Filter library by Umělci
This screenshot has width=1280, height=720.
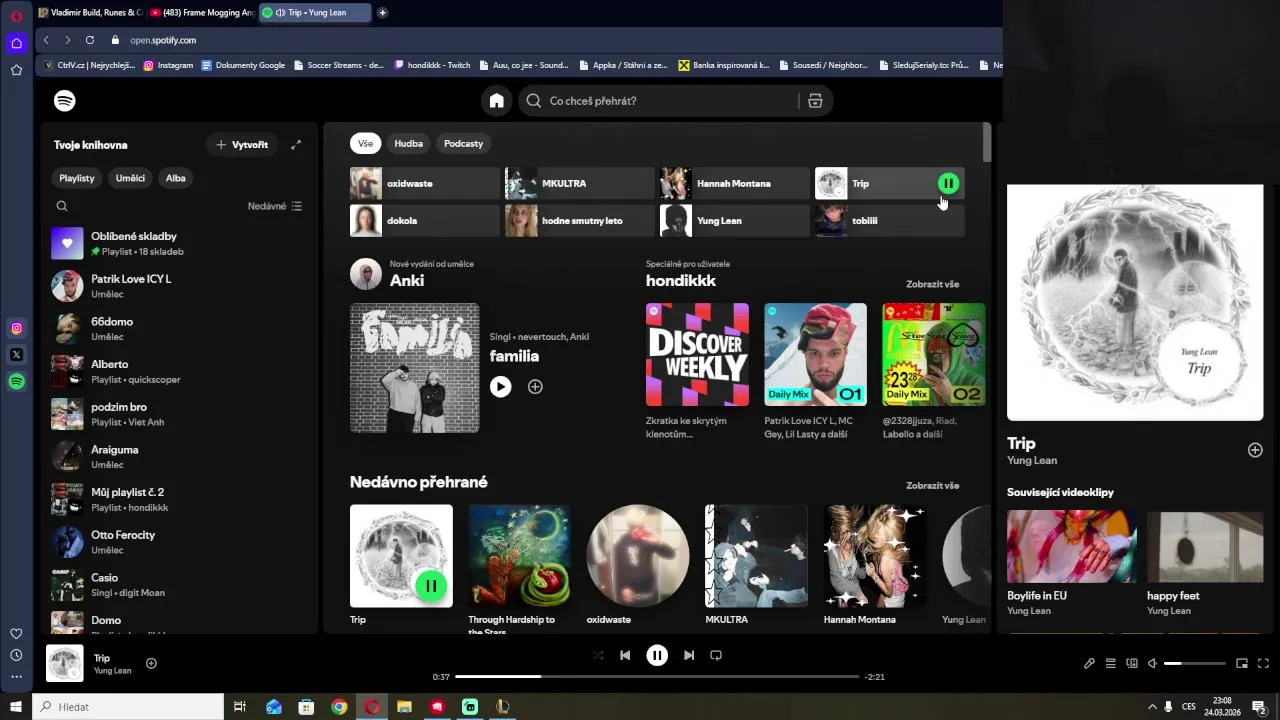tap(130, 178)
